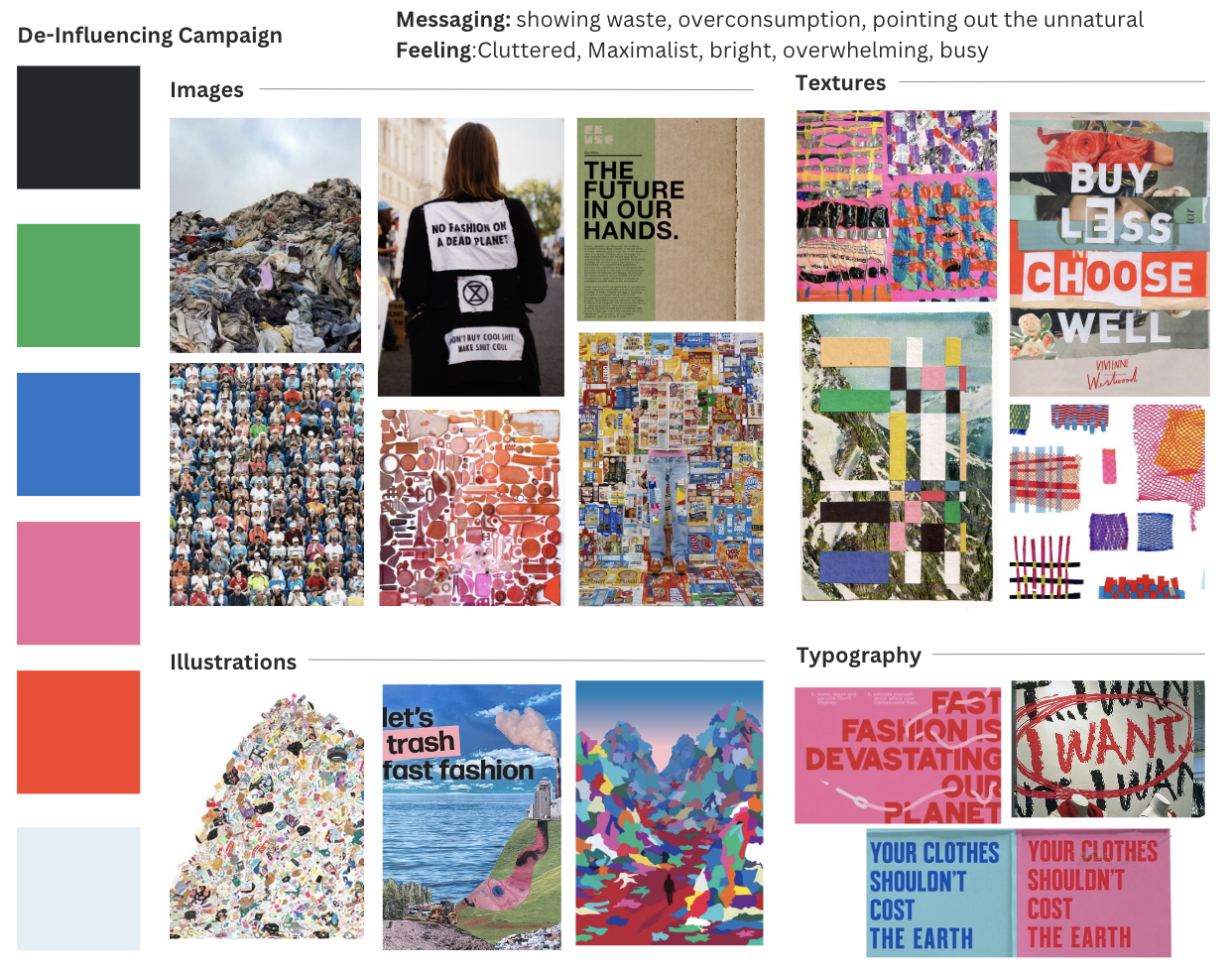Open the clothing waste pile photo
The image size is (1232, 971).
pyautogui.click(x=265, y=235)
